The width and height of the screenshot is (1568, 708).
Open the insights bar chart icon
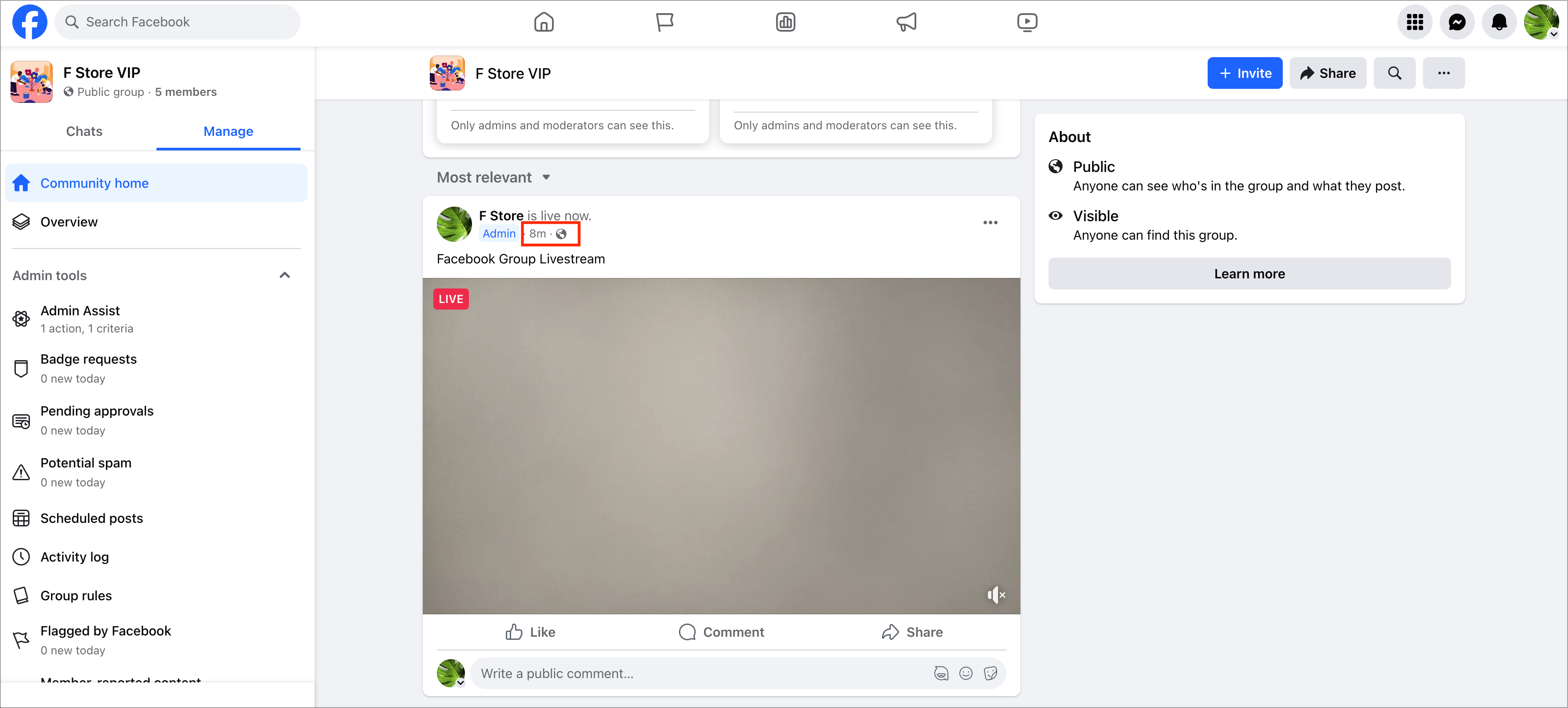coord(785,22)
